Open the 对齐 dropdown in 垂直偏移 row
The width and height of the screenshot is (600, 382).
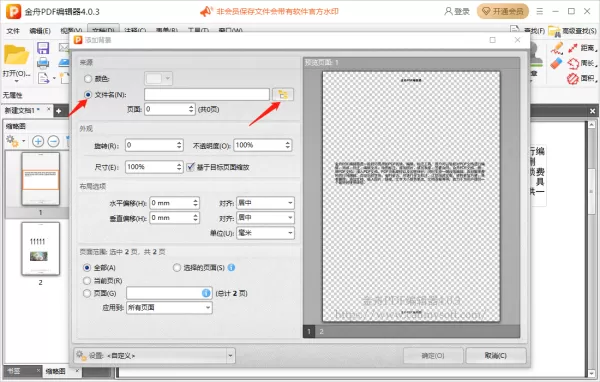[x=265, y=218]
